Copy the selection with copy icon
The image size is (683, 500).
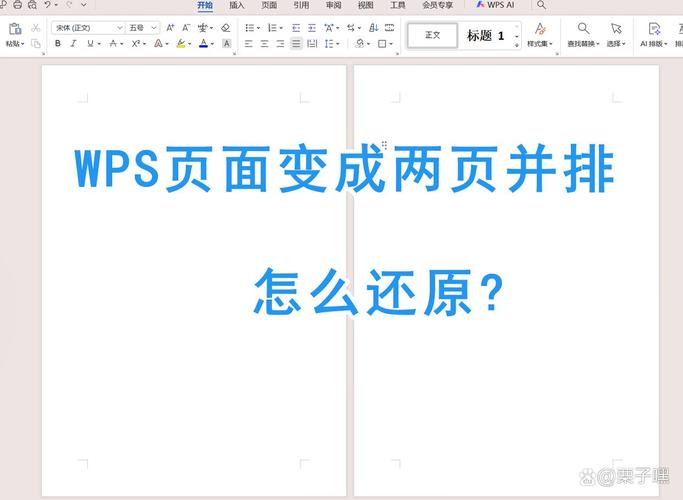pyautogui.click(x=36, y=44)
